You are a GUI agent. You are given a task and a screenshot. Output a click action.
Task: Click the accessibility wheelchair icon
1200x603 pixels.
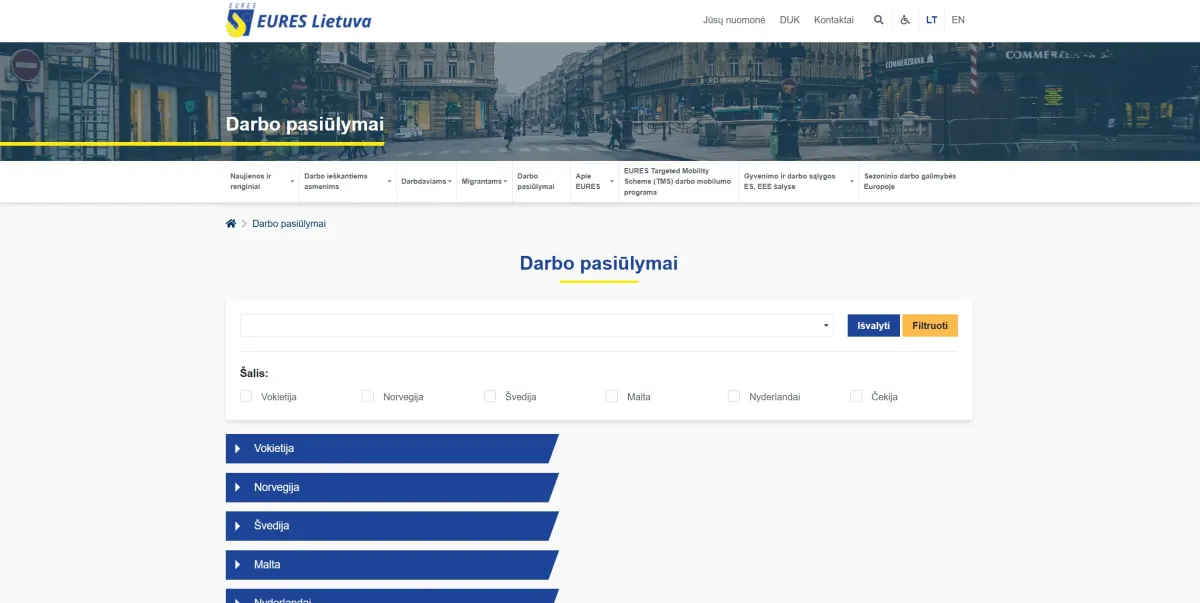tap(905, 20)
